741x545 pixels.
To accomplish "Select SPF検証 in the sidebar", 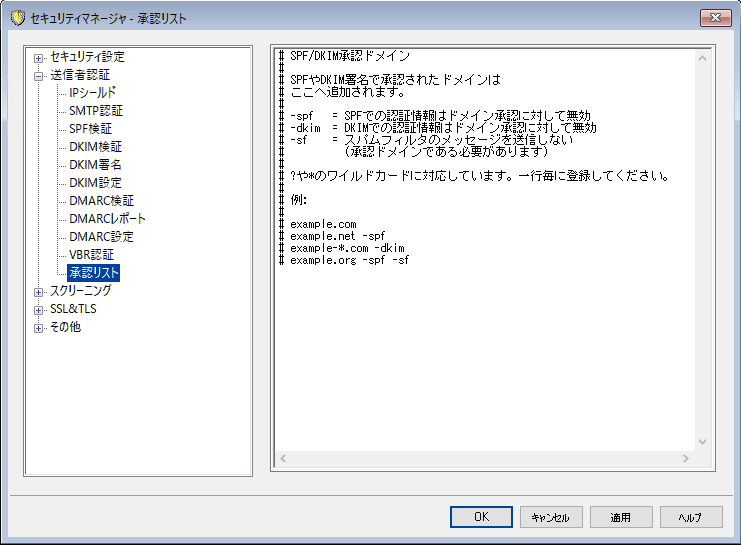I will coord(90,129).
